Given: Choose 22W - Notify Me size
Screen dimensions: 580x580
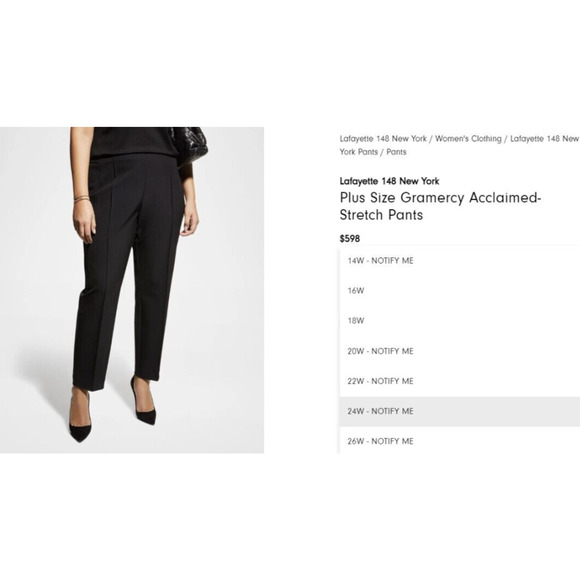Looking at the screenshot, I should (460, 381).
